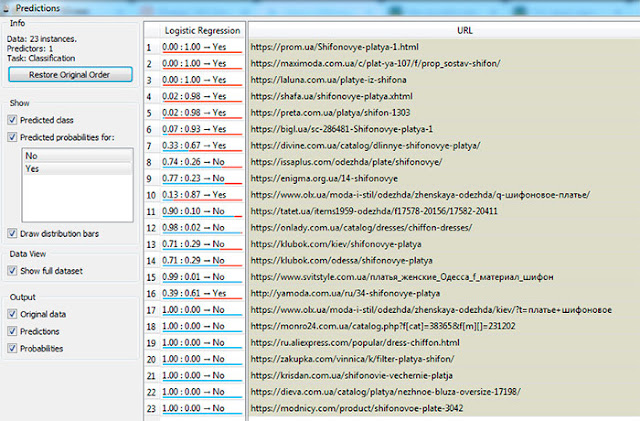Select row 1 prediction 0.00 : 1.00 → Yes
640x421 pixels.
(202, 47)
